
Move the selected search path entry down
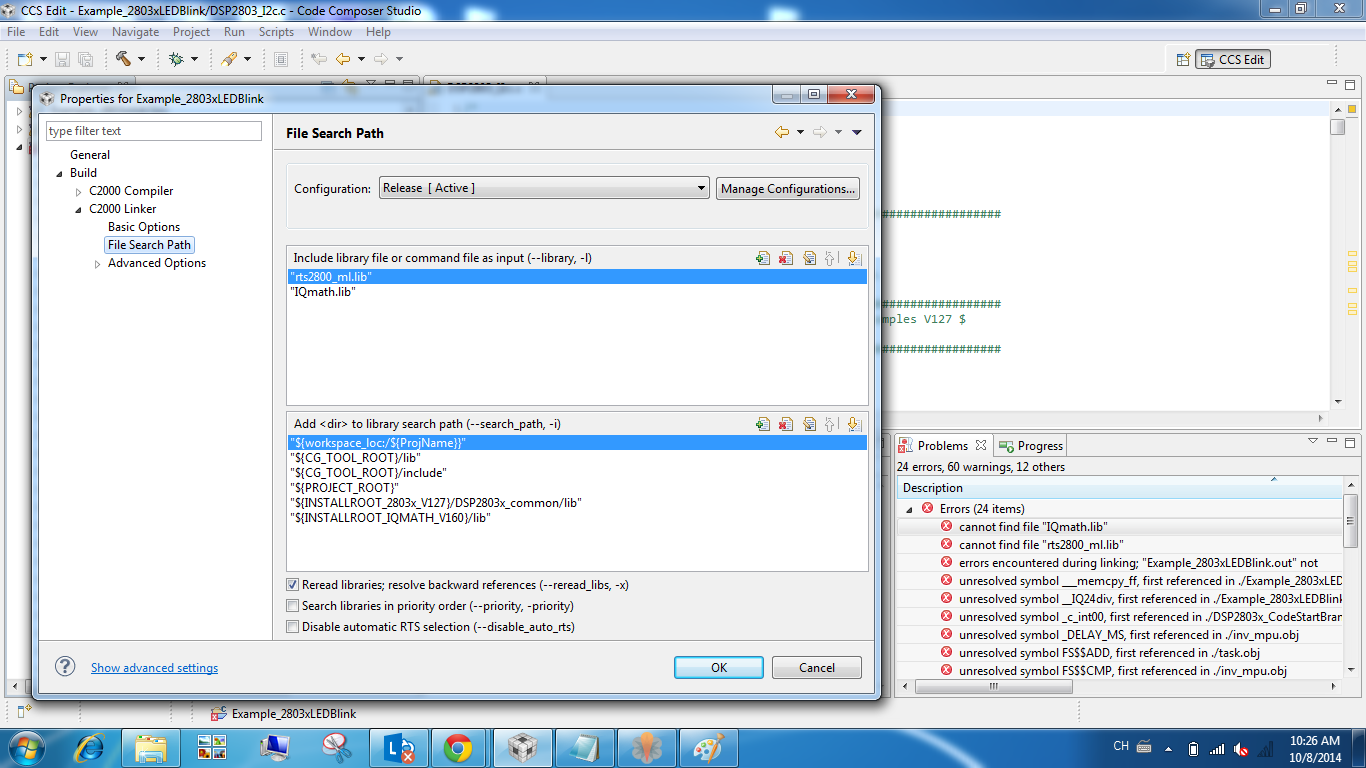[x=853, y=424]
